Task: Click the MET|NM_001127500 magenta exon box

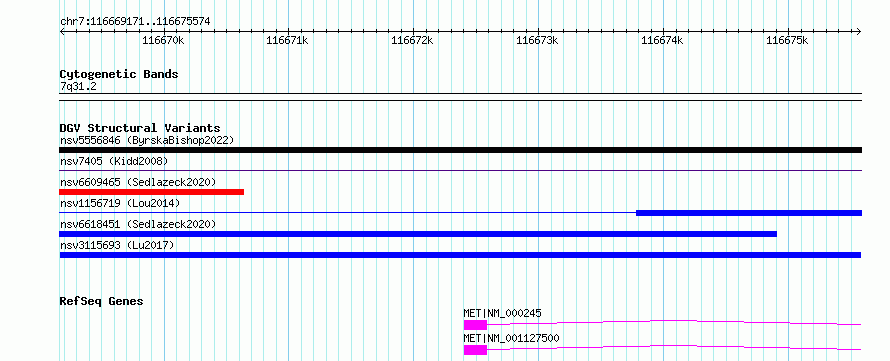Action: (476, 350)
